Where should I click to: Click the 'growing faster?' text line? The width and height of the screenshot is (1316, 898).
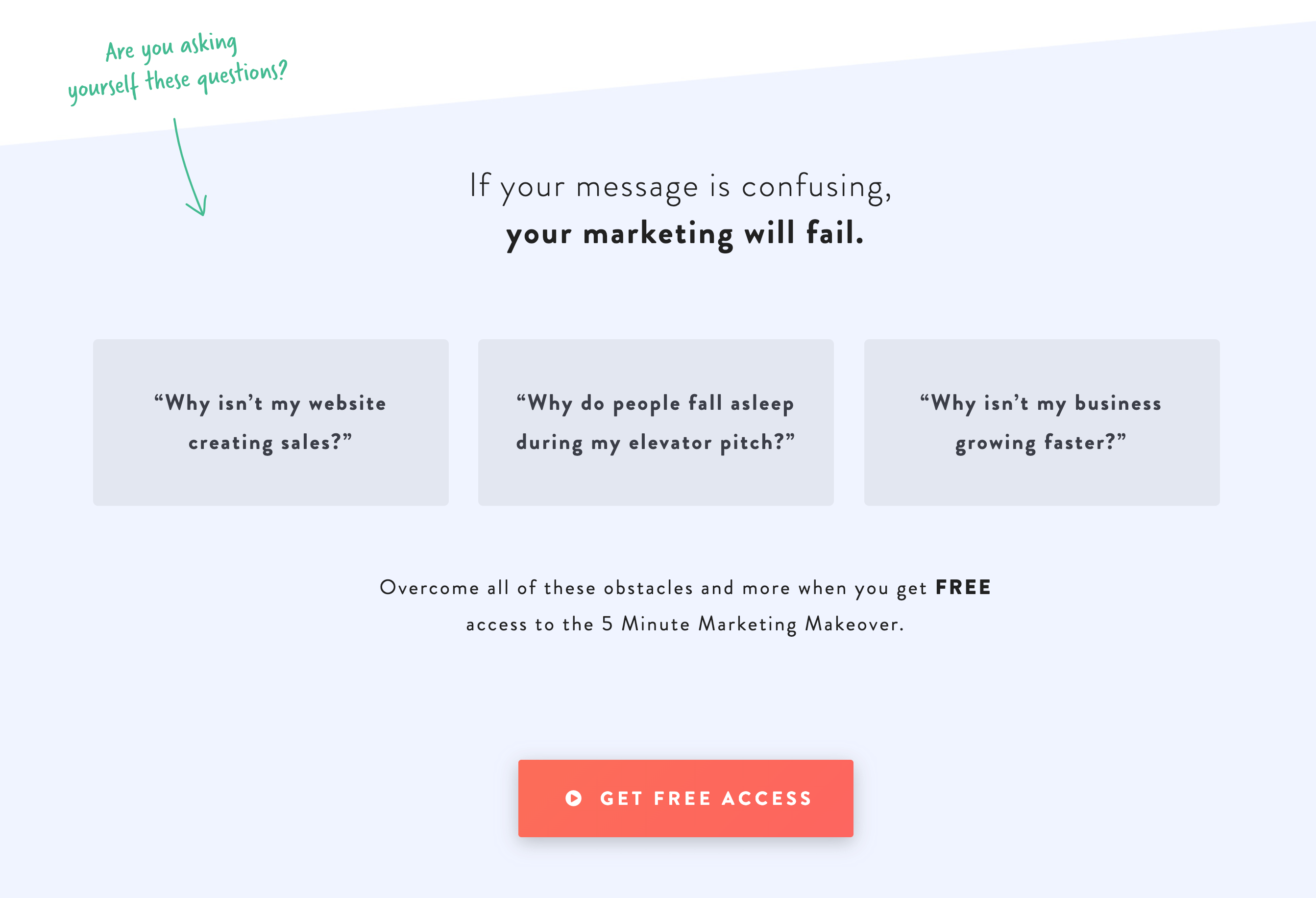pos(1041,443)
